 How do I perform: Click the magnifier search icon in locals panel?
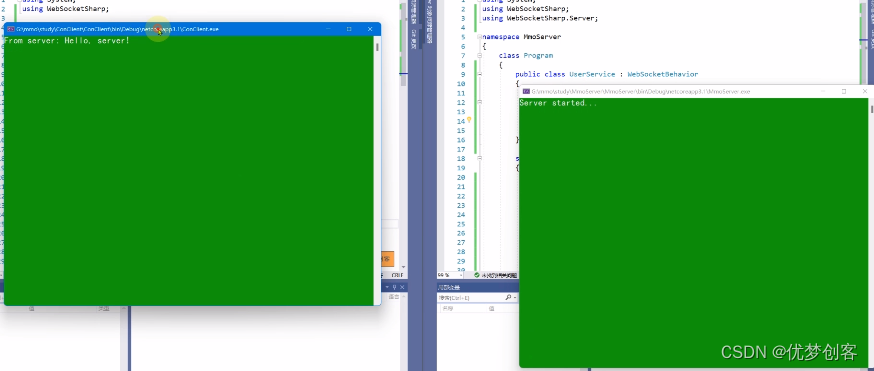coord(508,297)
